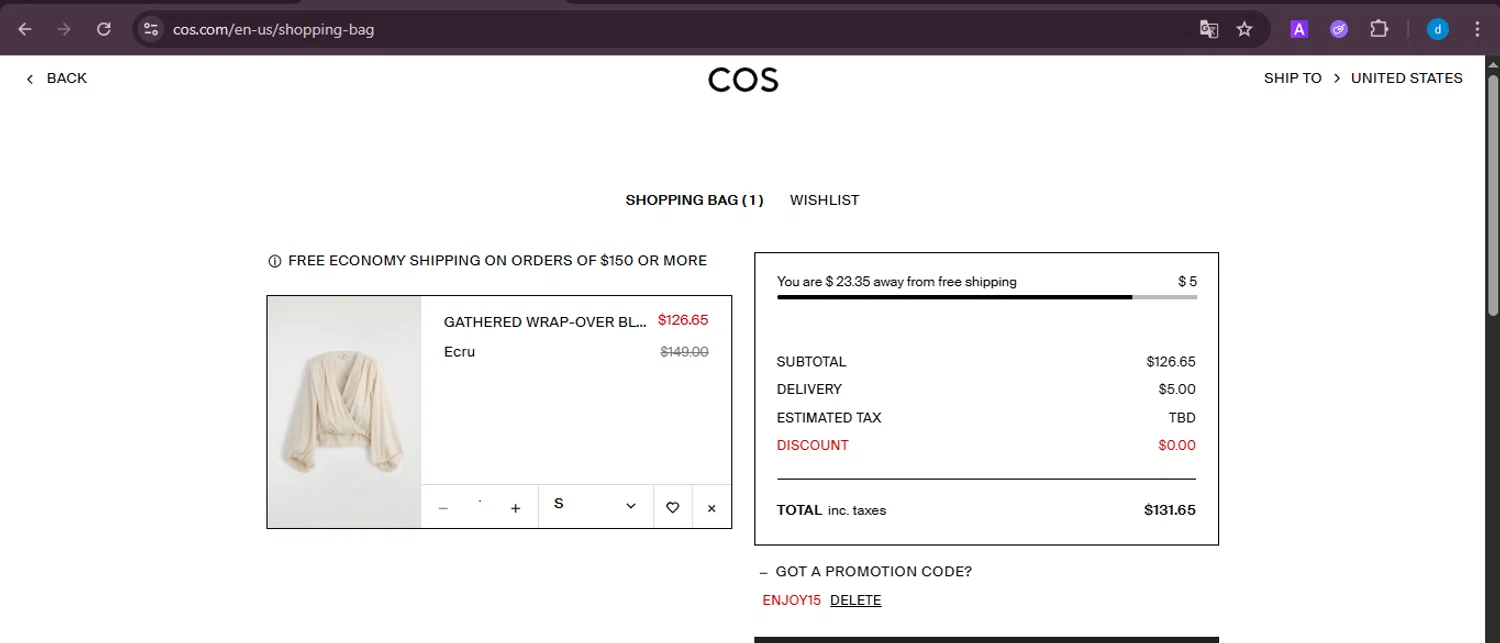The width and height of the screenshot is (1500, 643).
Task: Delete the ENJOY15 promotion code
Action: tap(856, 600)
